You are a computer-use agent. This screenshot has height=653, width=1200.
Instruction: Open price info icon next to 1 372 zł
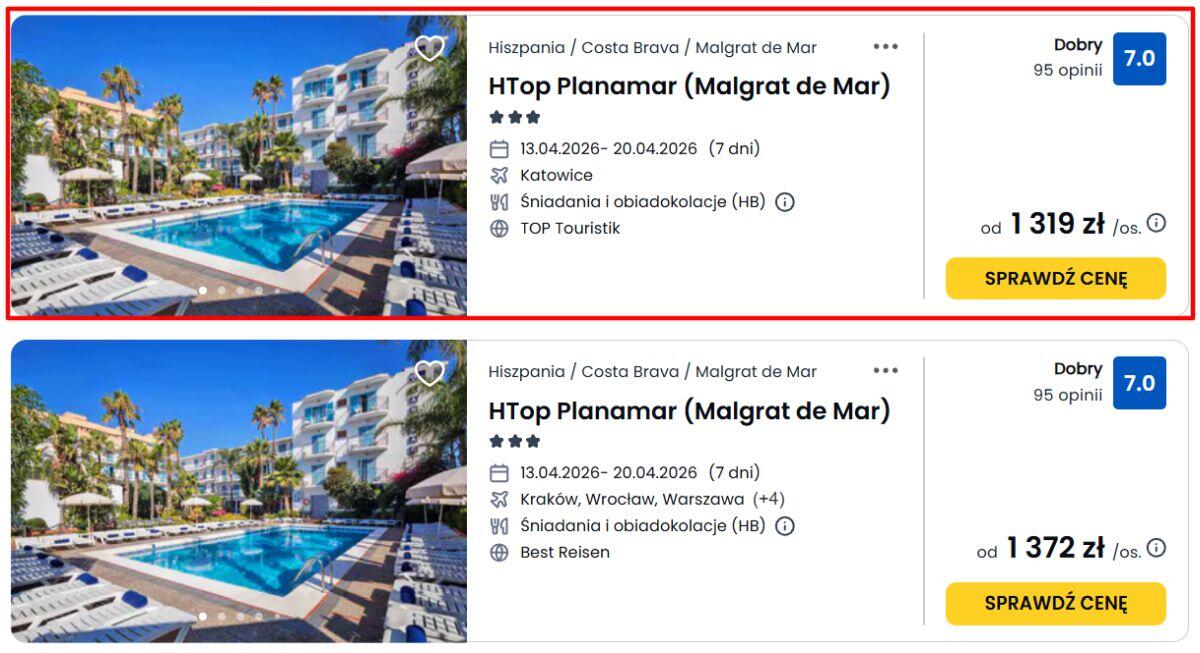pyautogui.click(x=1156, y=548)
